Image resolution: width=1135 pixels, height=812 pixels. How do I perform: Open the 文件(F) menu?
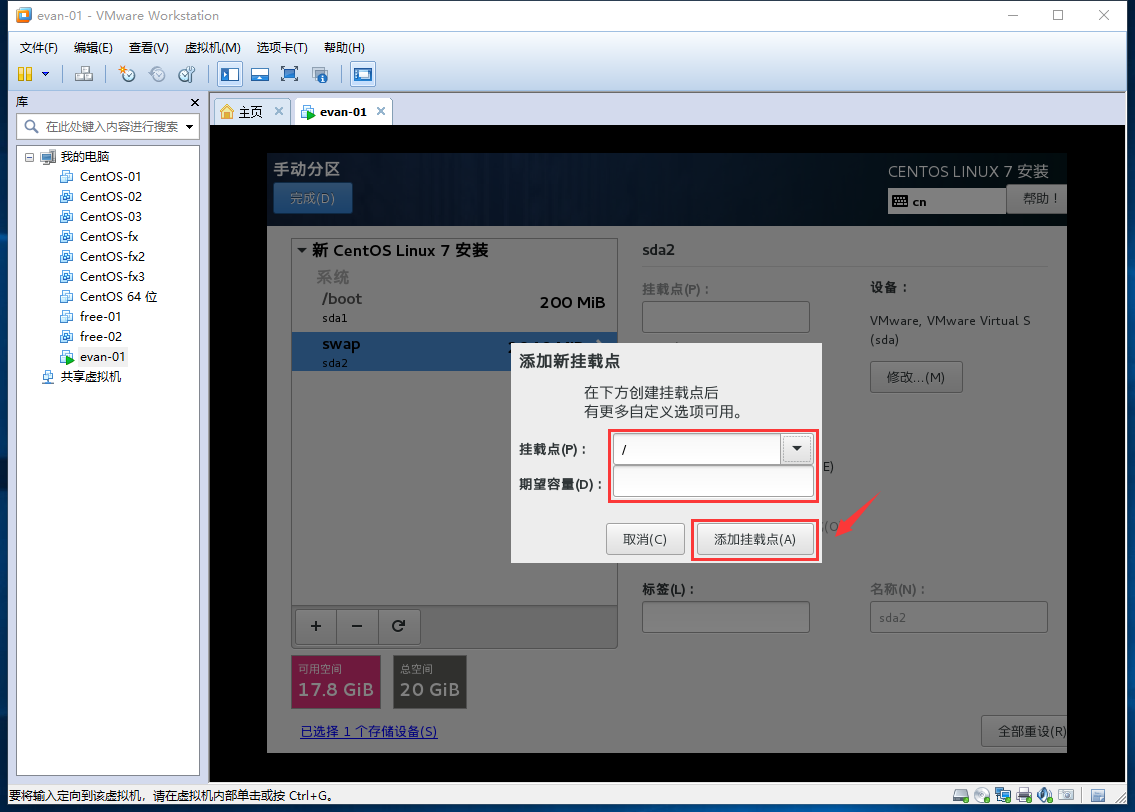(x=38, y=48)
